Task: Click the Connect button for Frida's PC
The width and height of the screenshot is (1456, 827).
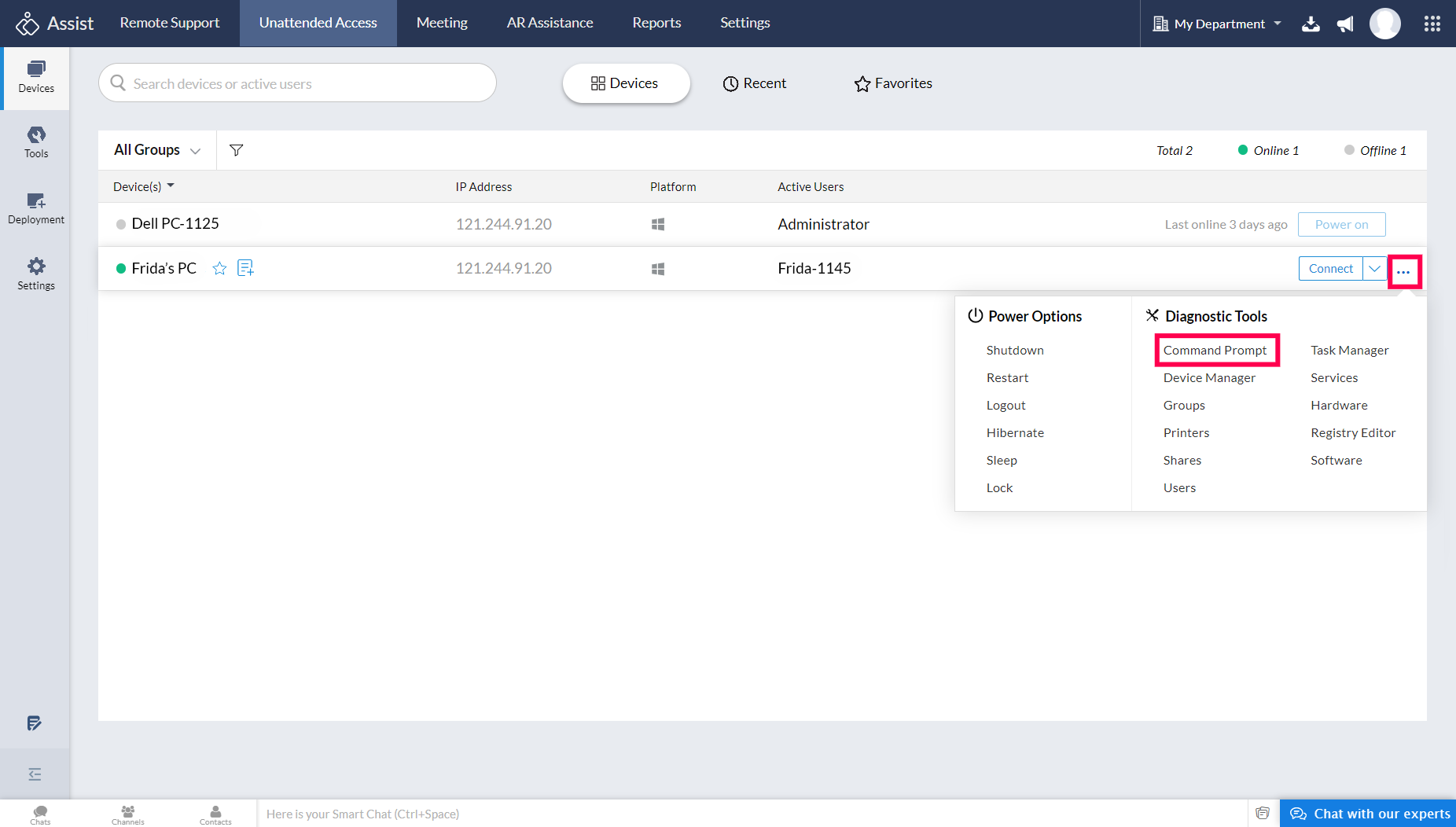Action: tap(1330, 269)
